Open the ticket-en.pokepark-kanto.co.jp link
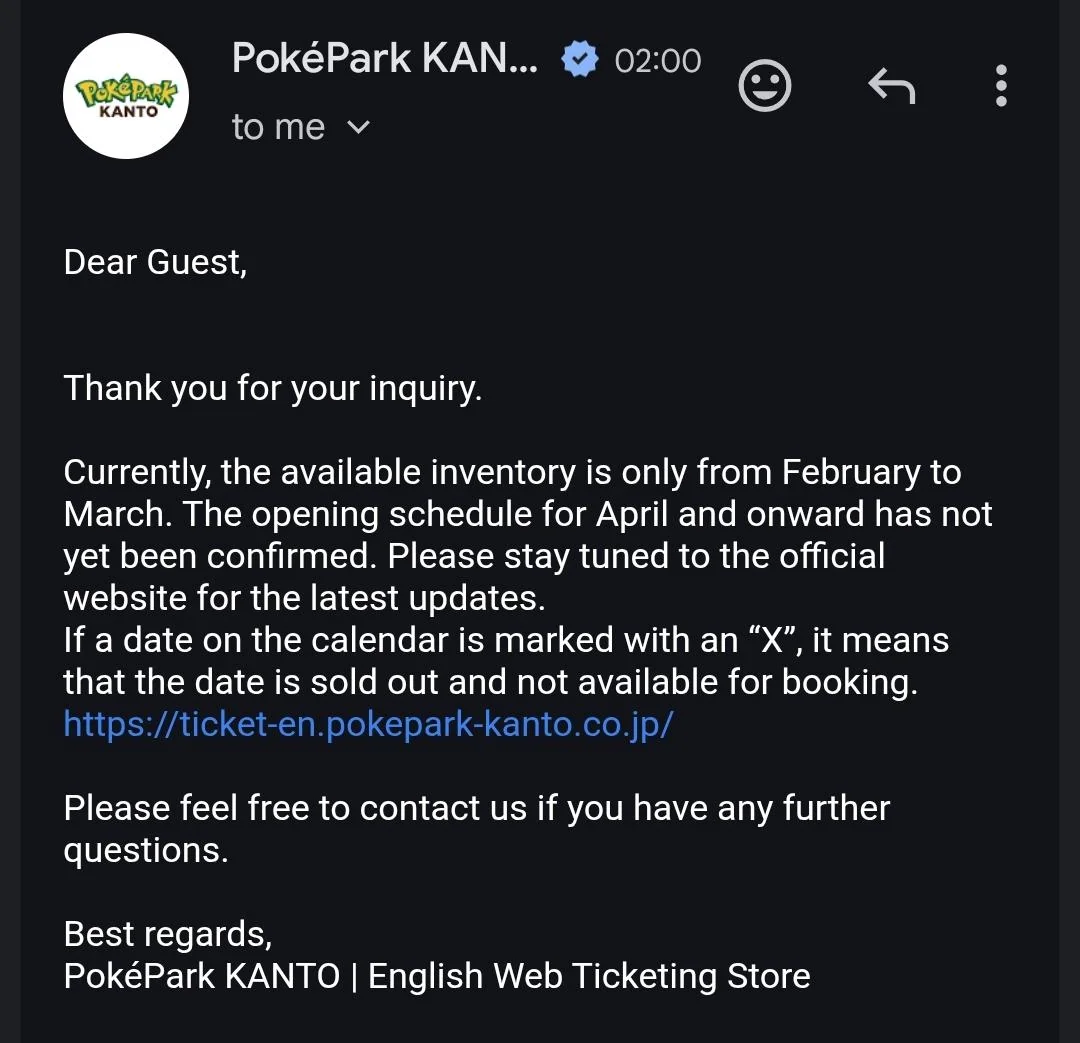 368,724
